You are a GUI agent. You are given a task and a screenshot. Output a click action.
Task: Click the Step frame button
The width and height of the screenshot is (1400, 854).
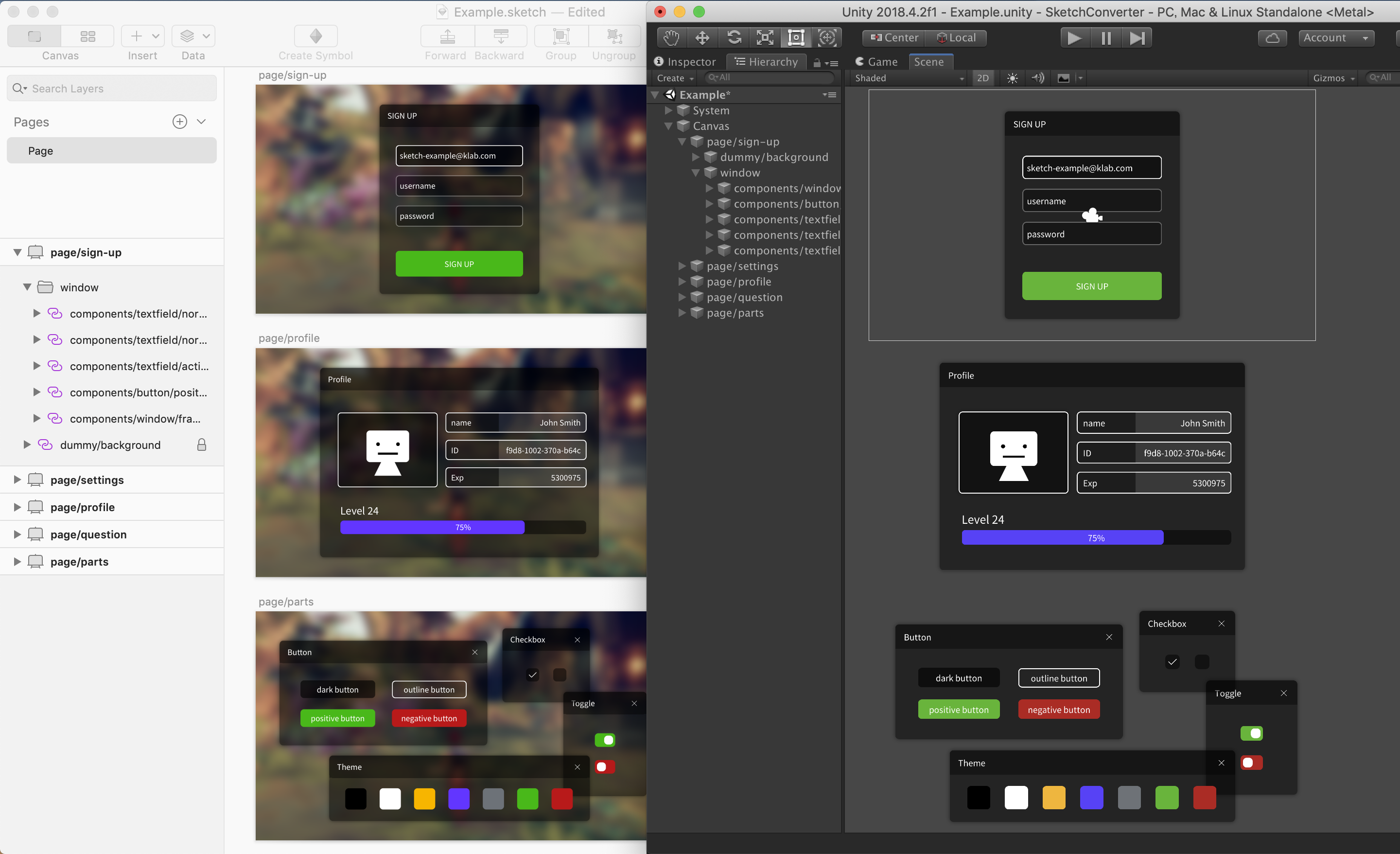coord(1137,37)
